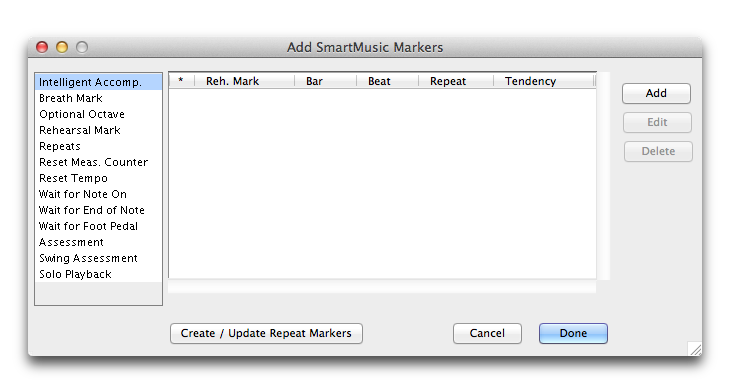
Task: Select Reset Meas. Counter entry
Action: tap(98, 162)
